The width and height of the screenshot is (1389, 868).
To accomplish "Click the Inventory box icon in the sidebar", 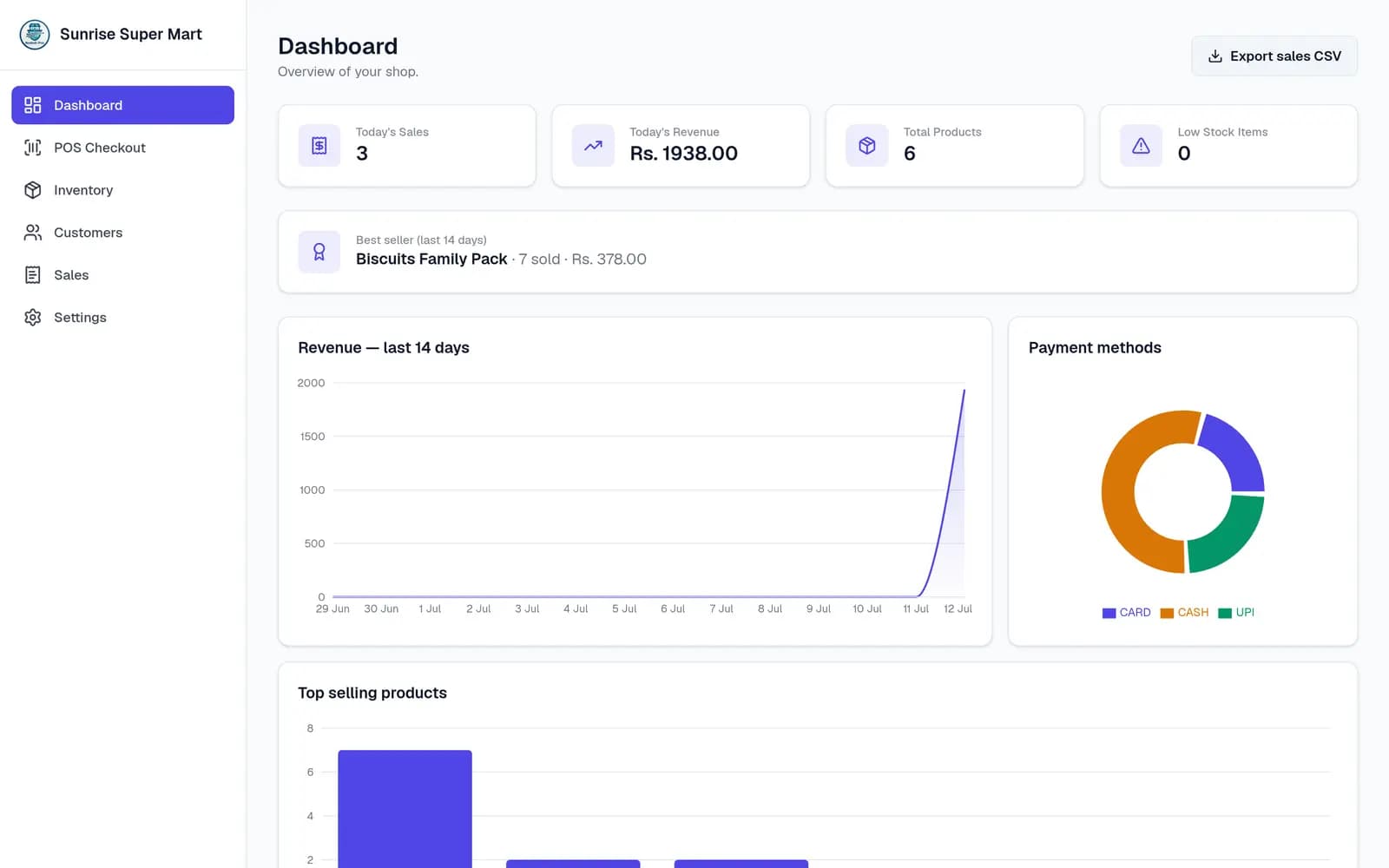I will click(33, 190).
